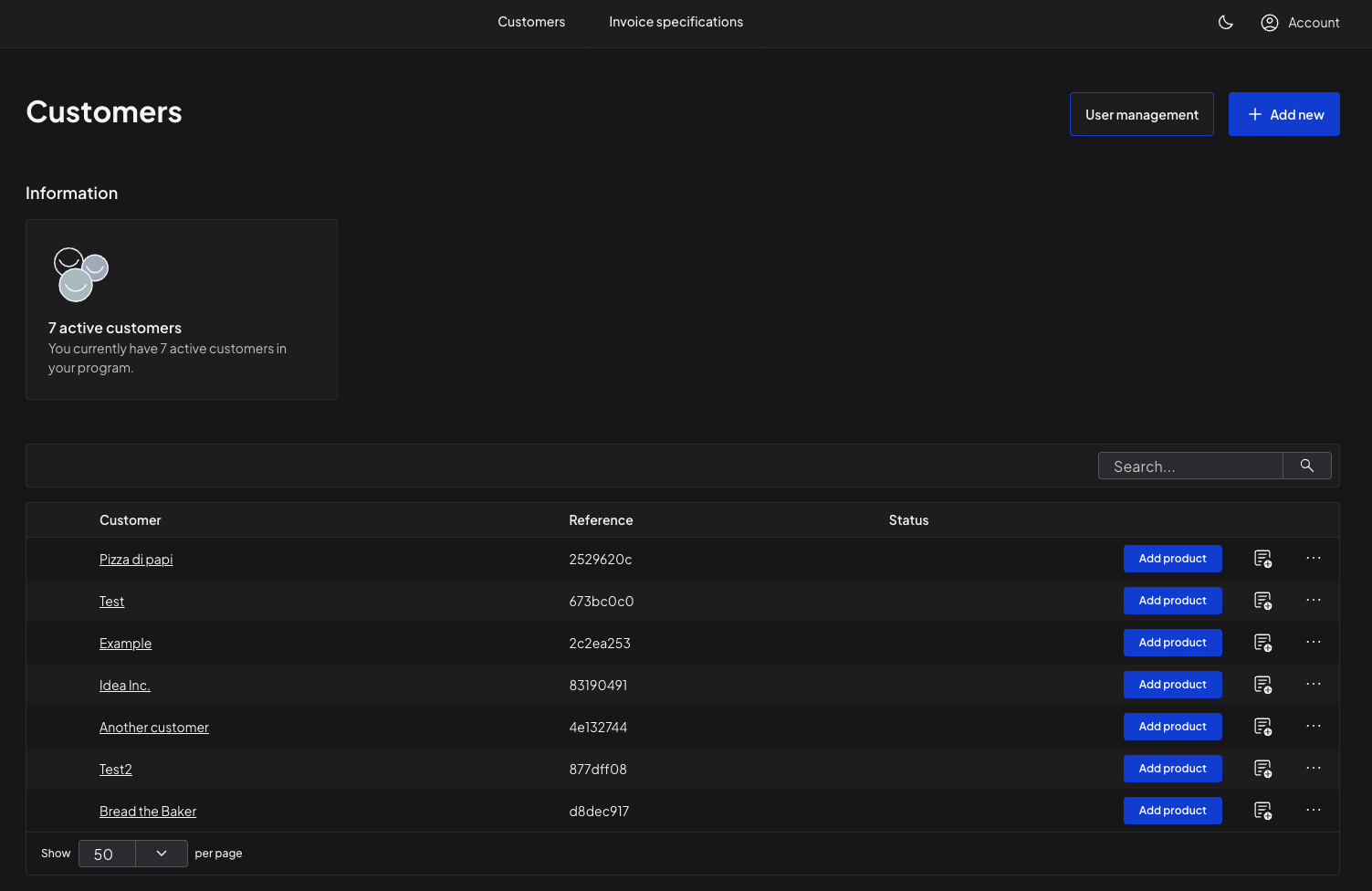
Task: Click the invoice icon for Example row
Action: point(1262,643)
